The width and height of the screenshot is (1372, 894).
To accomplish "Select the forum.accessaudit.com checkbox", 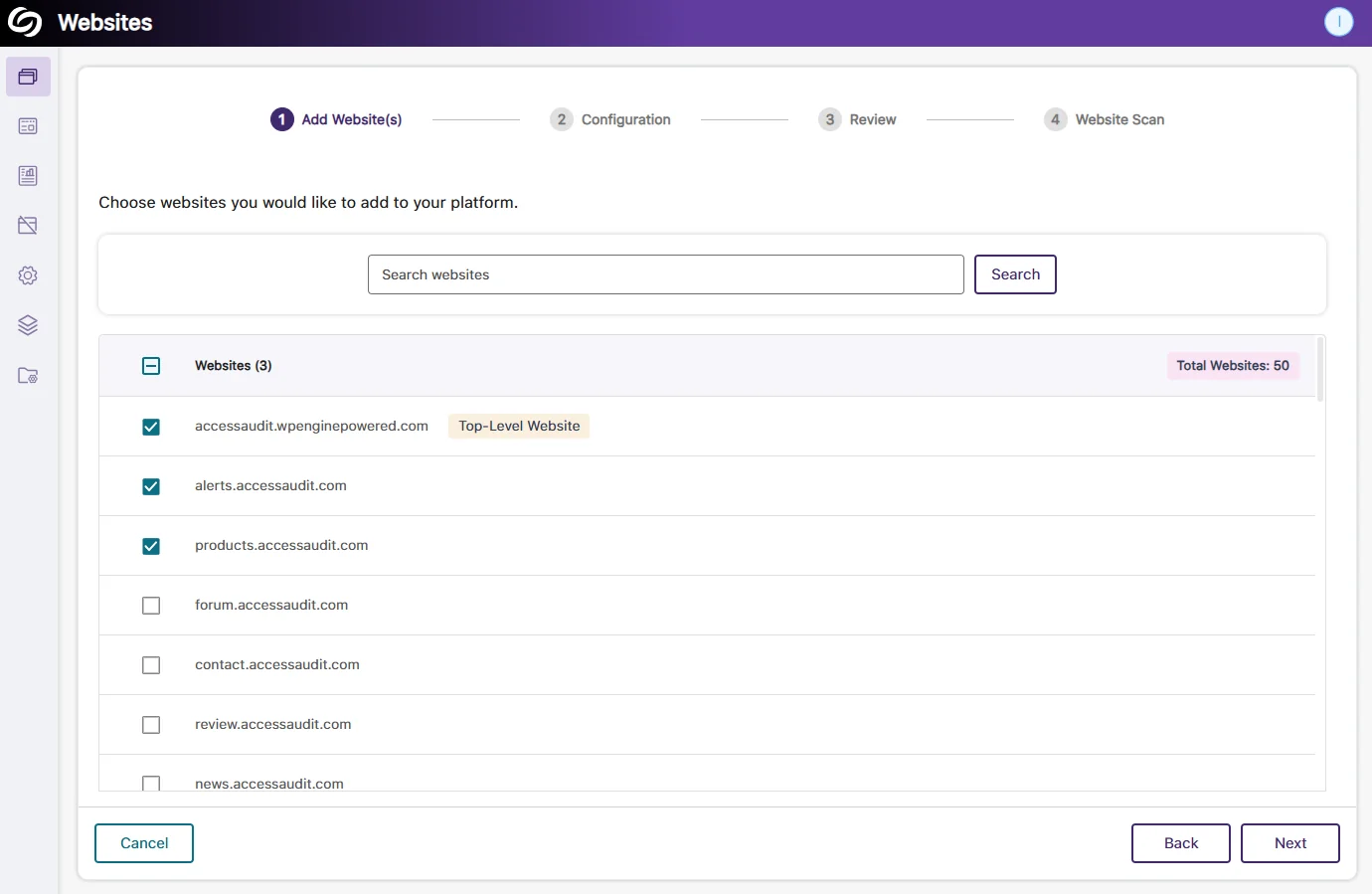I will click(151, 606).
